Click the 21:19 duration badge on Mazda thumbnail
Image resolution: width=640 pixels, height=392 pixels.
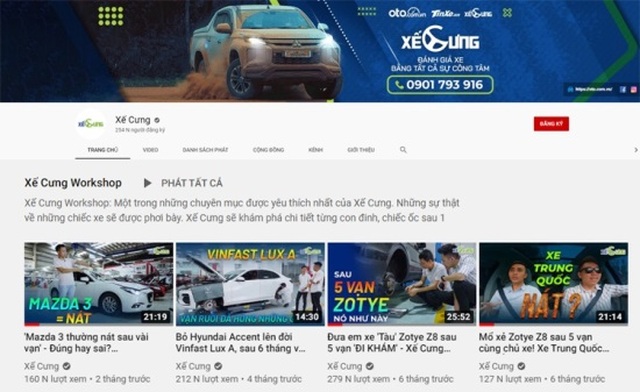pyautogui.click(x=155, y=317)
